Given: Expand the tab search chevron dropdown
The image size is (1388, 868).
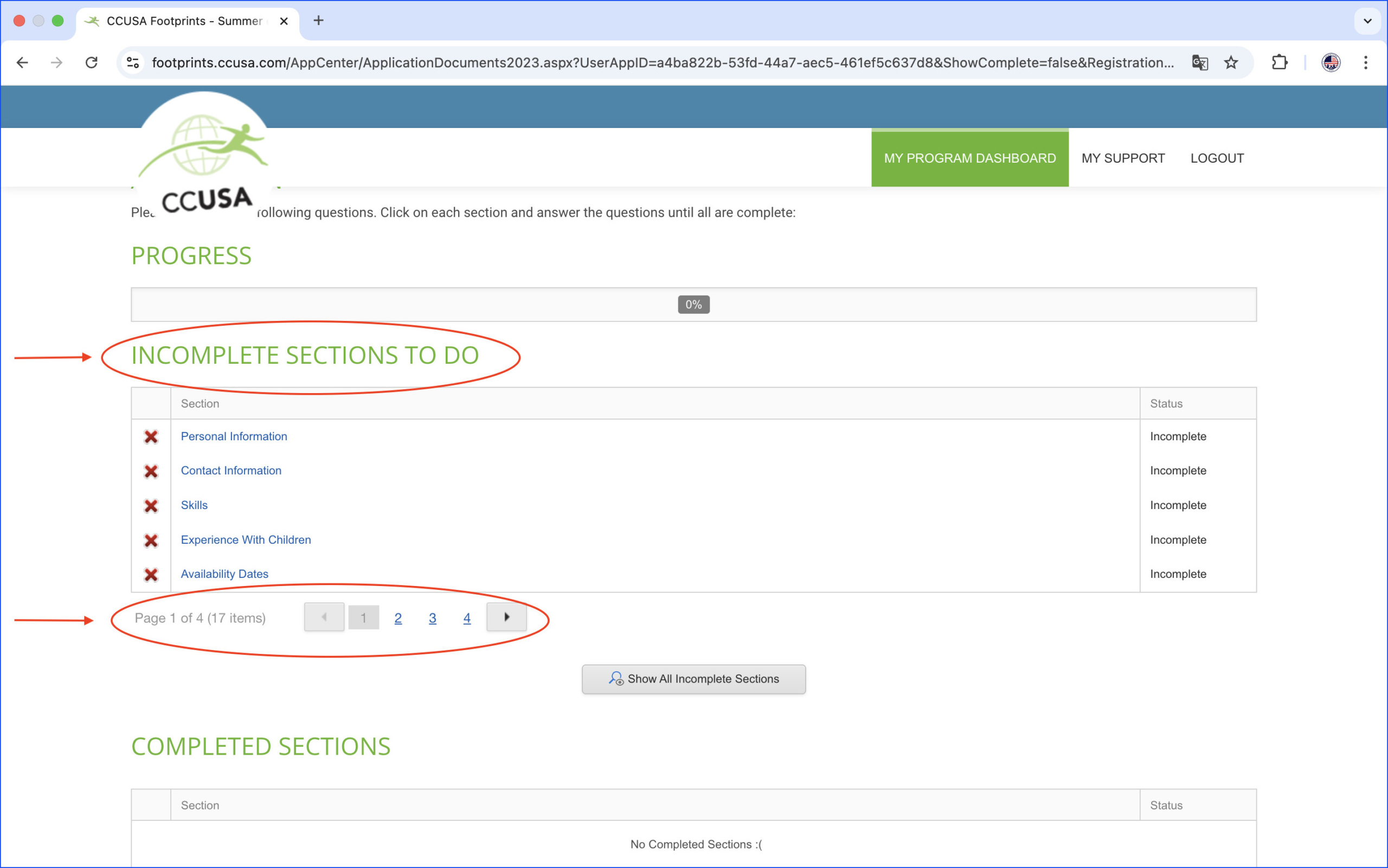Looking at the screenshot, I should (1367, 21).
